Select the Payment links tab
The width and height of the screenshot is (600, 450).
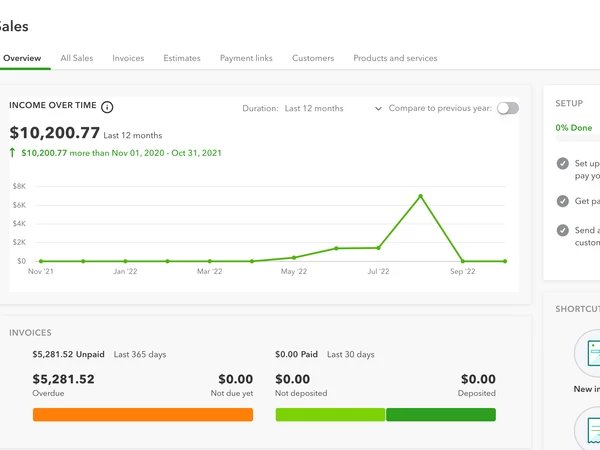click(x=246, y=58)
